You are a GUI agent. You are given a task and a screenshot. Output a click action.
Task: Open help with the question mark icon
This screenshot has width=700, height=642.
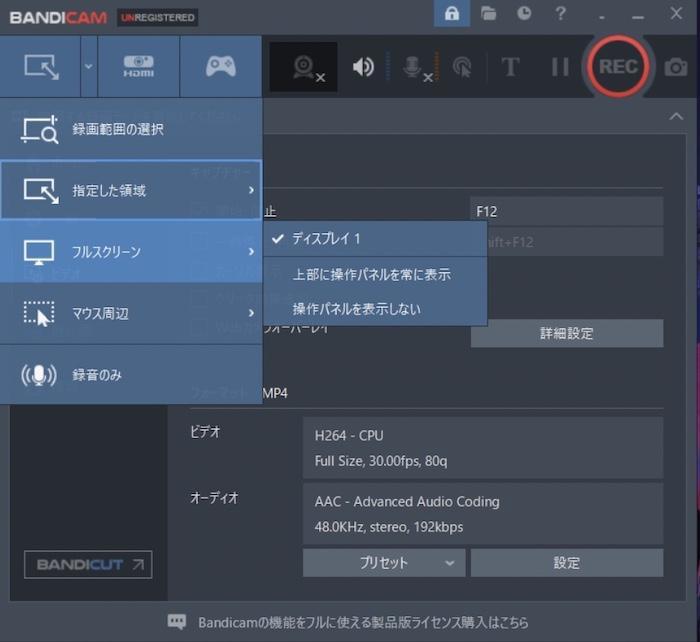(x=561, y=13)
